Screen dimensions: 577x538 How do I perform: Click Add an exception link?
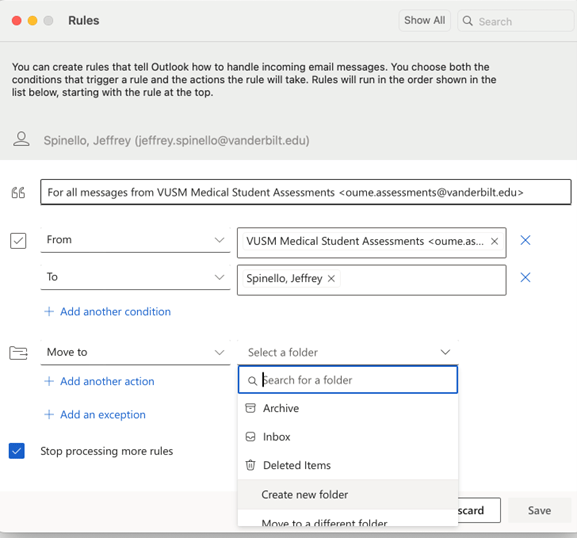[103, 415]
